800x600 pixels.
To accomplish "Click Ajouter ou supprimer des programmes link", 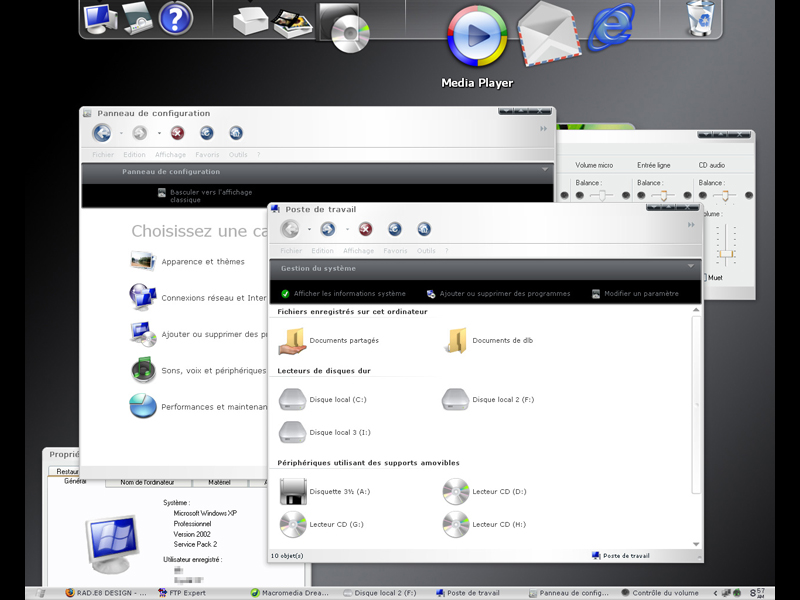I will [x=498, y=293].
